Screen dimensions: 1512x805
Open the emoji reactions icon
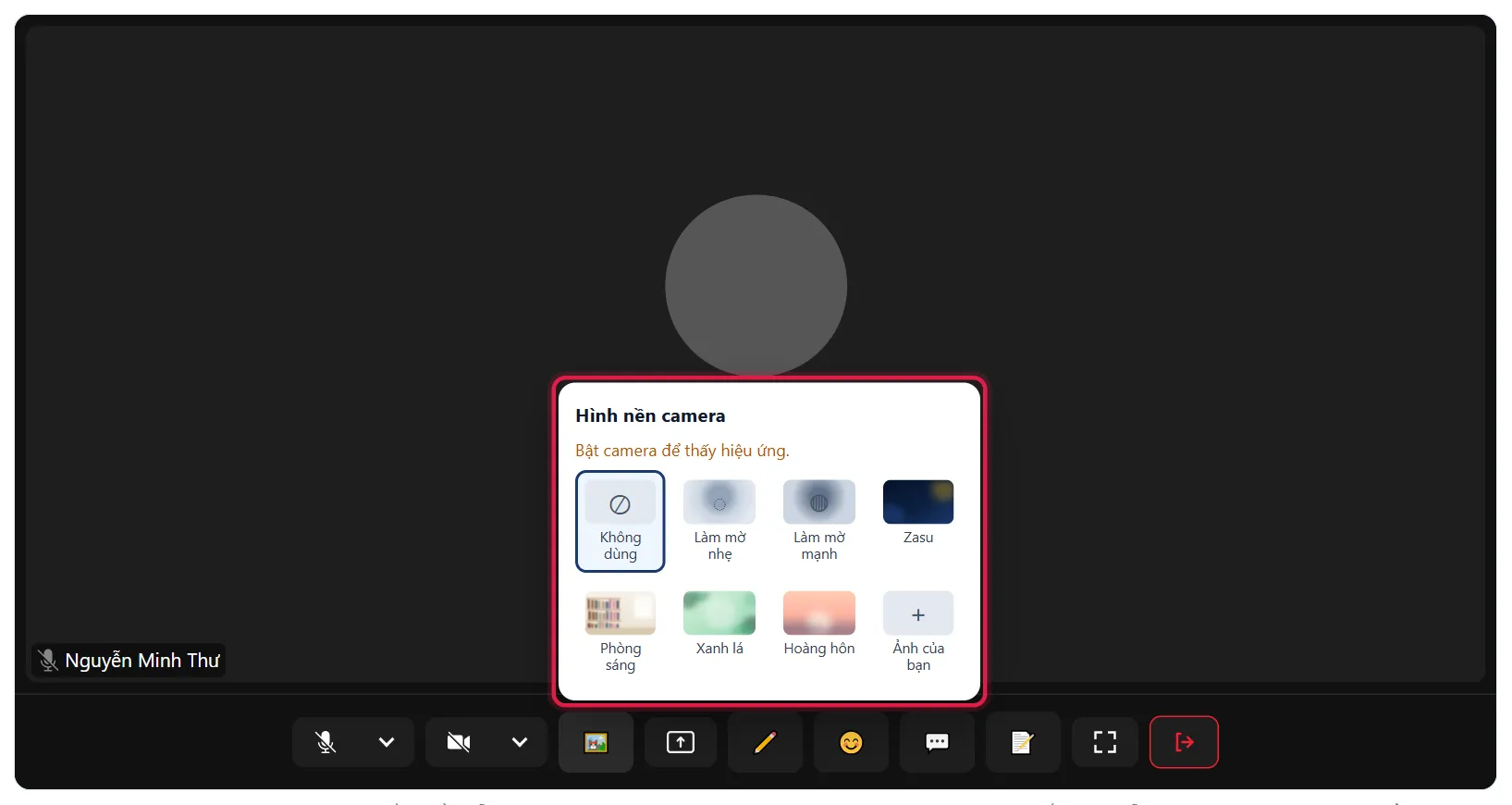(851, 742)
